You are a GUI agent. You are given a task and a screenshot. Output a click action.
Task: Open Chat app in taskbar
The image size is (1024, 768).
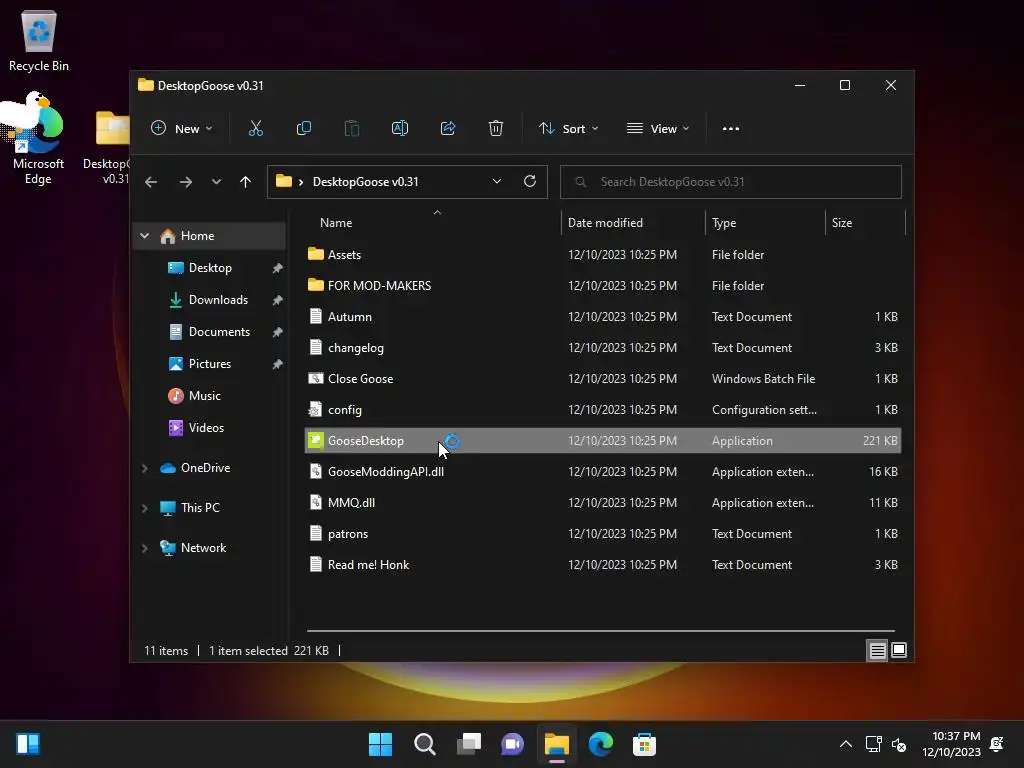point(513,744)
